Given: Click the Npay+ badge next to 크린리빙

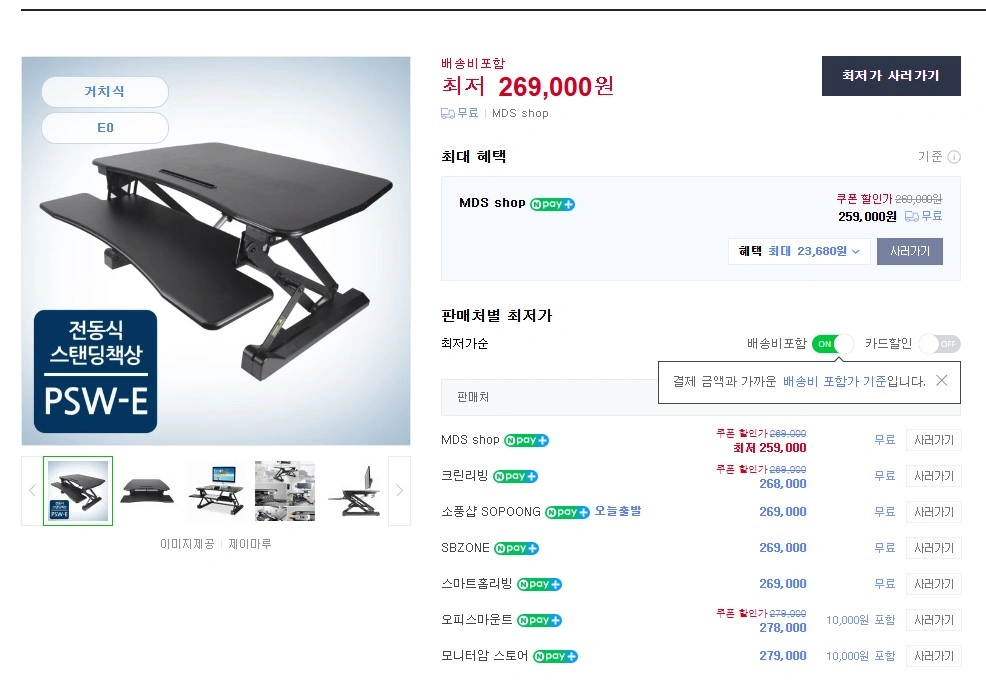Looking at the screenshot, I should coord(515,476).
